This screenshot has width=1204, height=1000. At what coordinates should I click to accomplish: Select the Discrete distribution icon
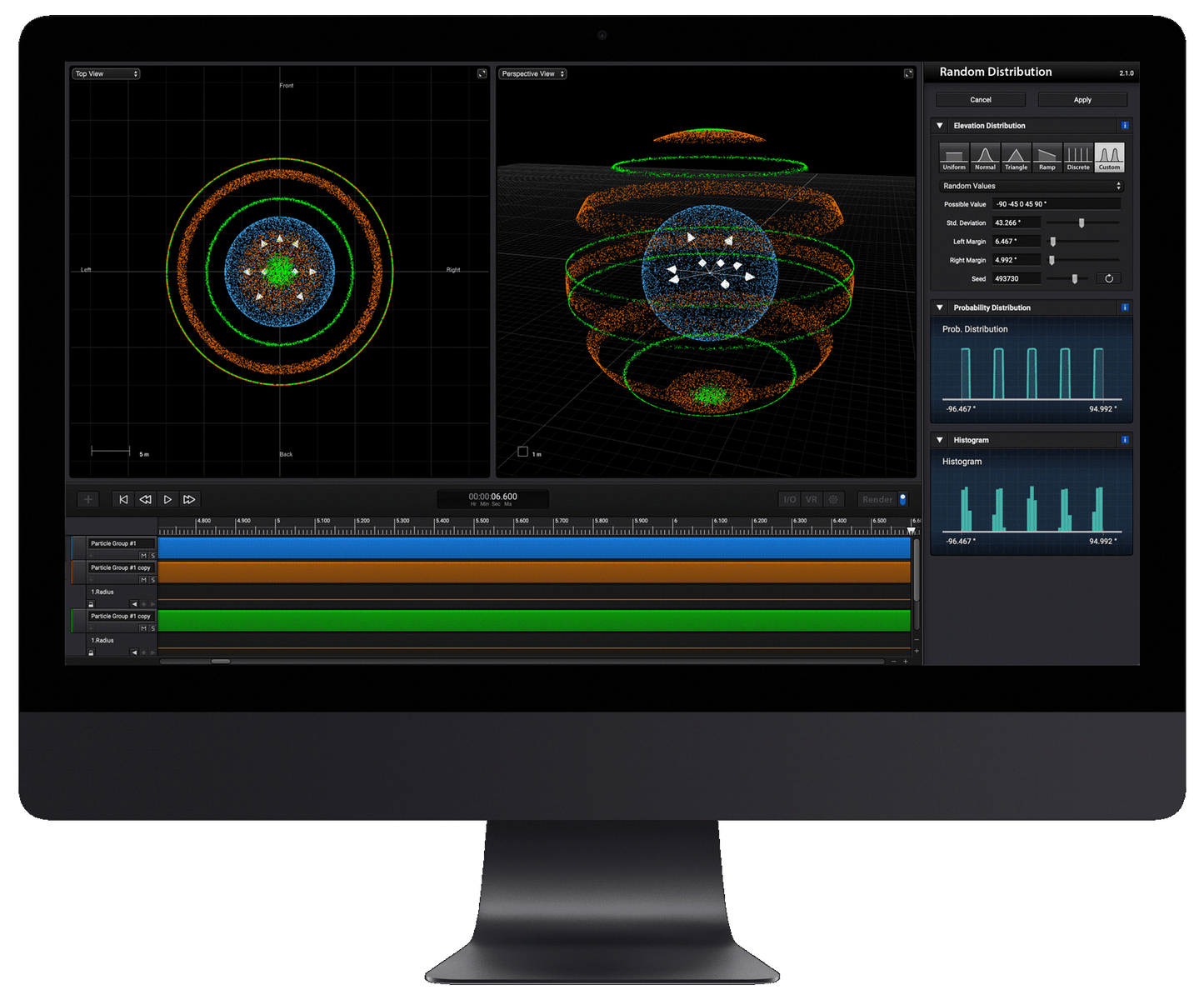pyautogui.click(x=1078, y=157)
